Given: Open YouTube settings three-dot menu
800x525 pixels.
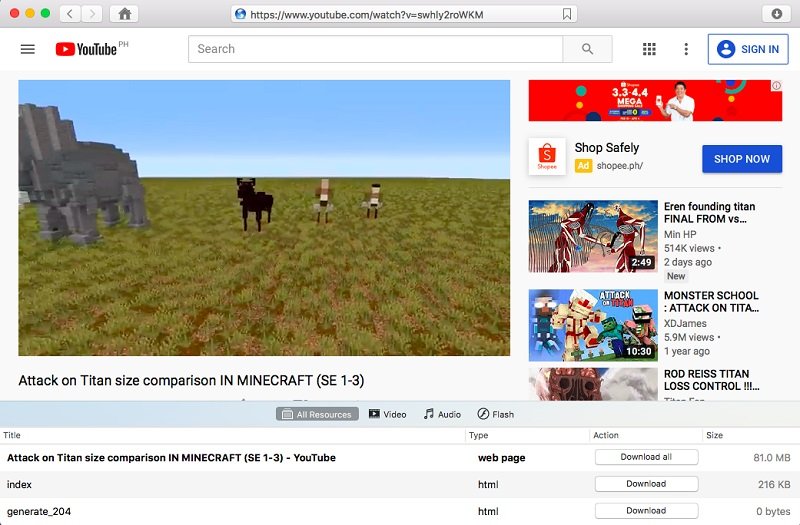Looking at the screenshot, I should pos(686,49).
